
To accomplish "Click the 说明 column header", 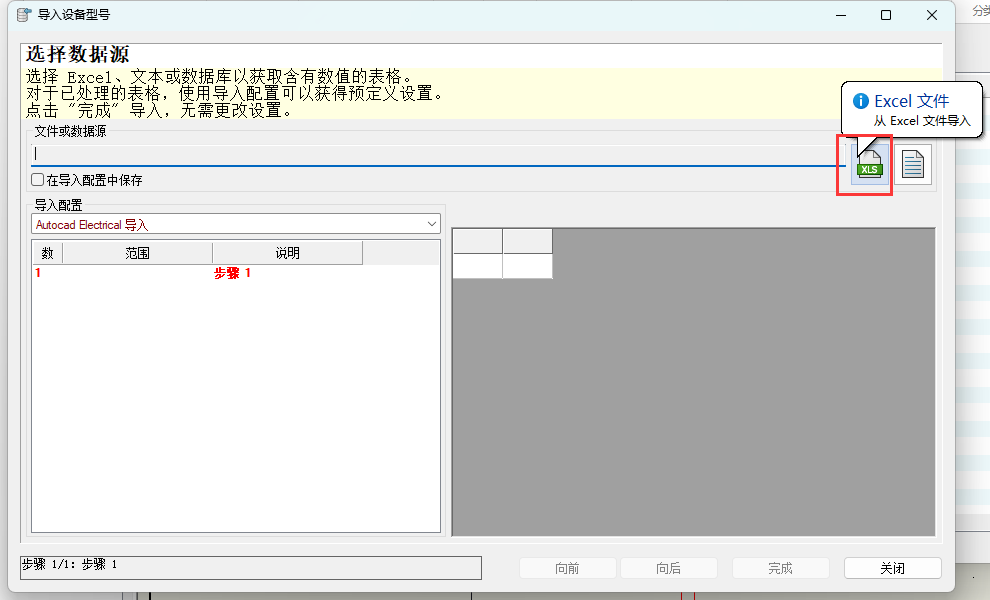I will 290,252.
